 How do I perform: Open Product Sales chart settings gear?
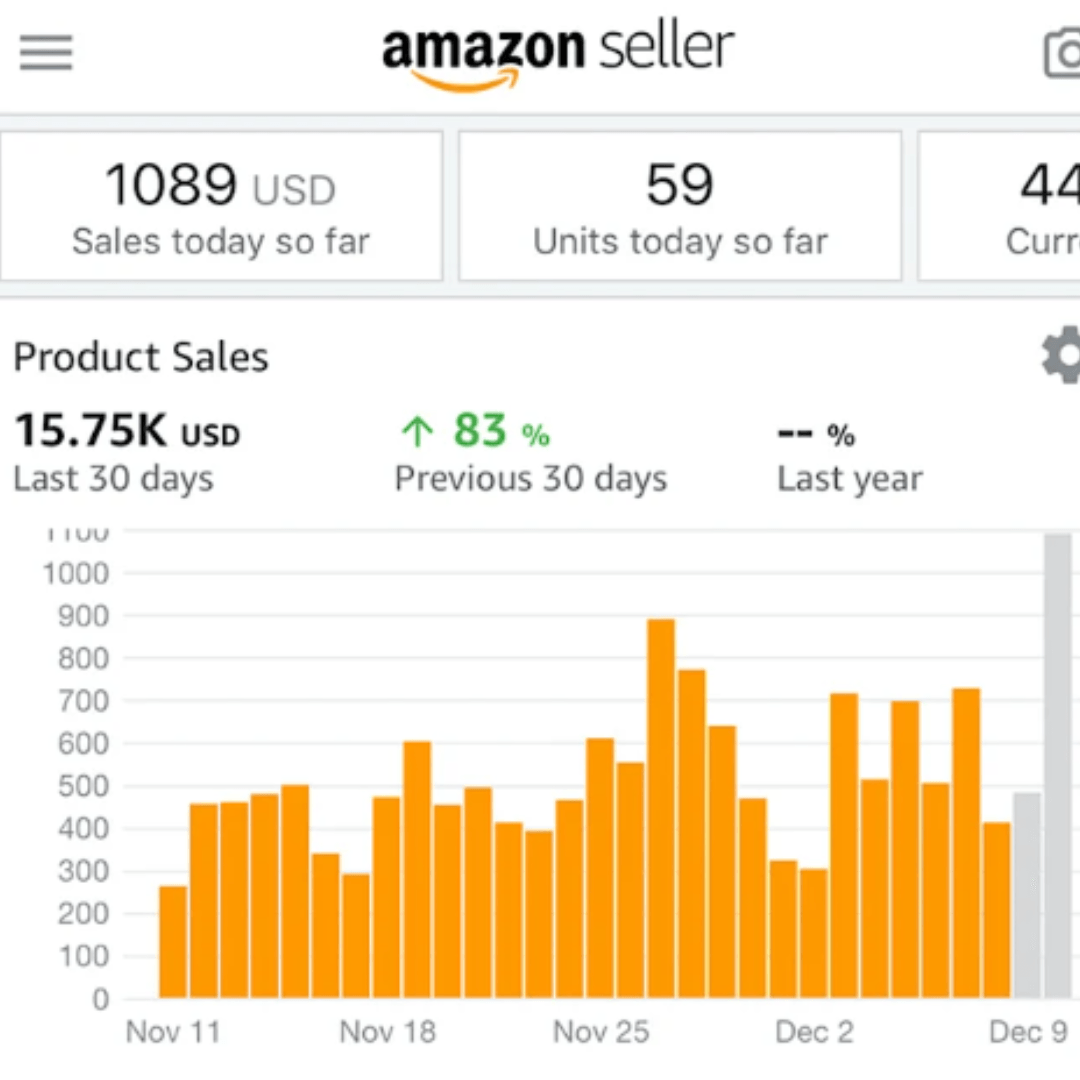(1060, 354)
